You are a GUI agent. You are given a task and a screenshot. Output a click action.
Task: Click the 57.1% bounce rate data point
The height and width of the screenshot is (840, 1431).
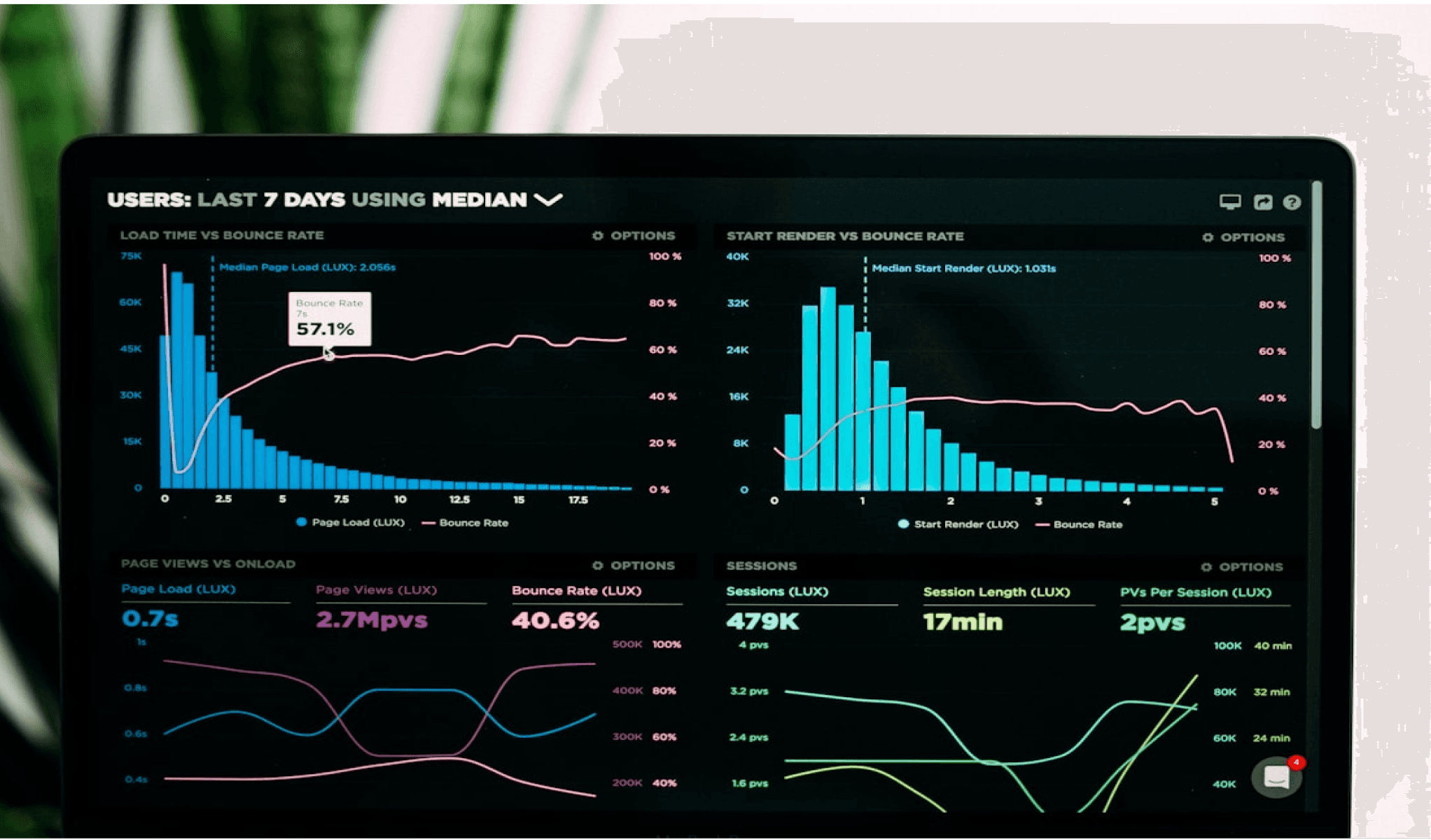328,356
